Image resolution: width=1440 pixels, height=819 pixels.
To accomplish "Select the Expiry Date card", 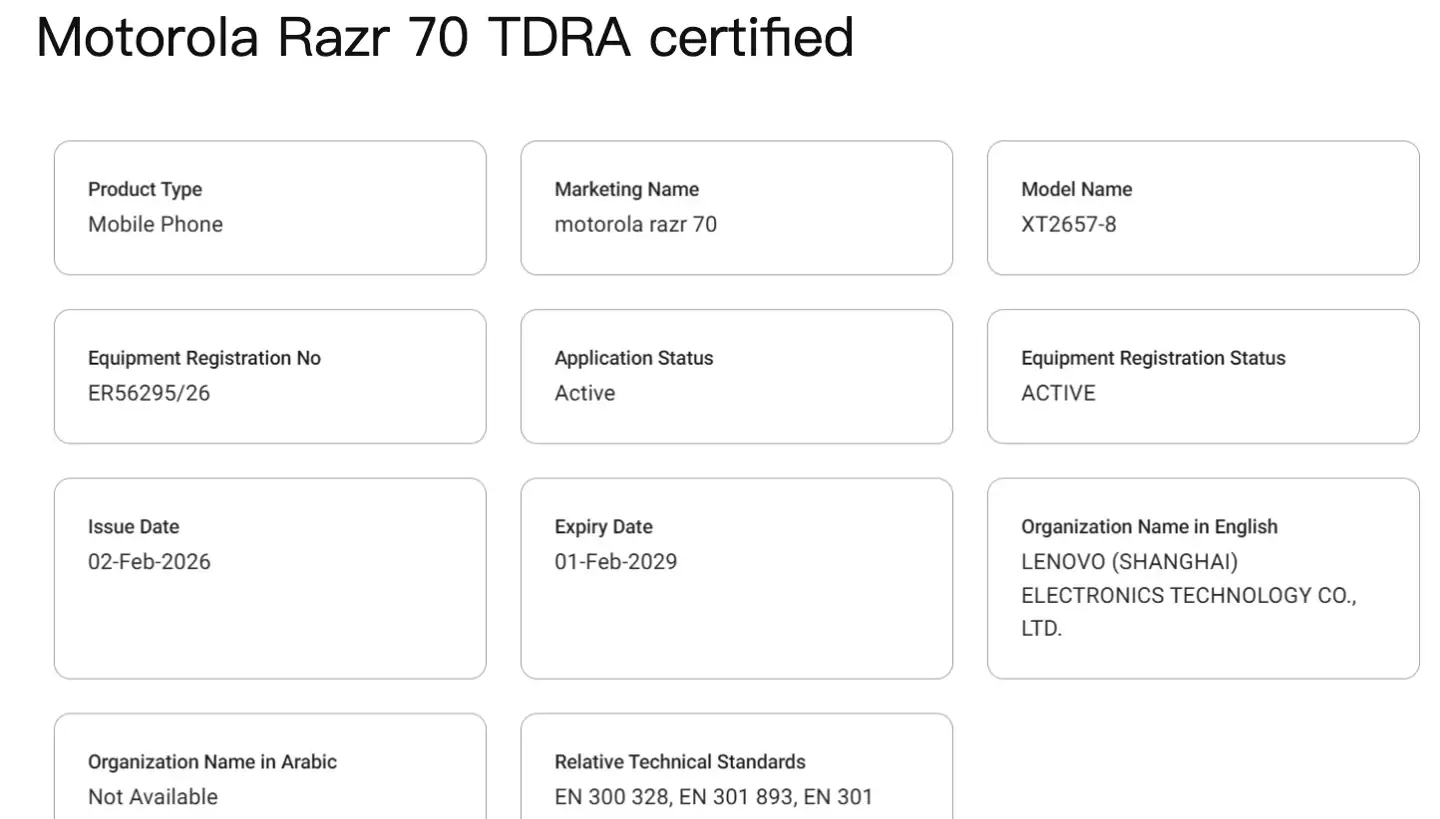I will point(736,577).
